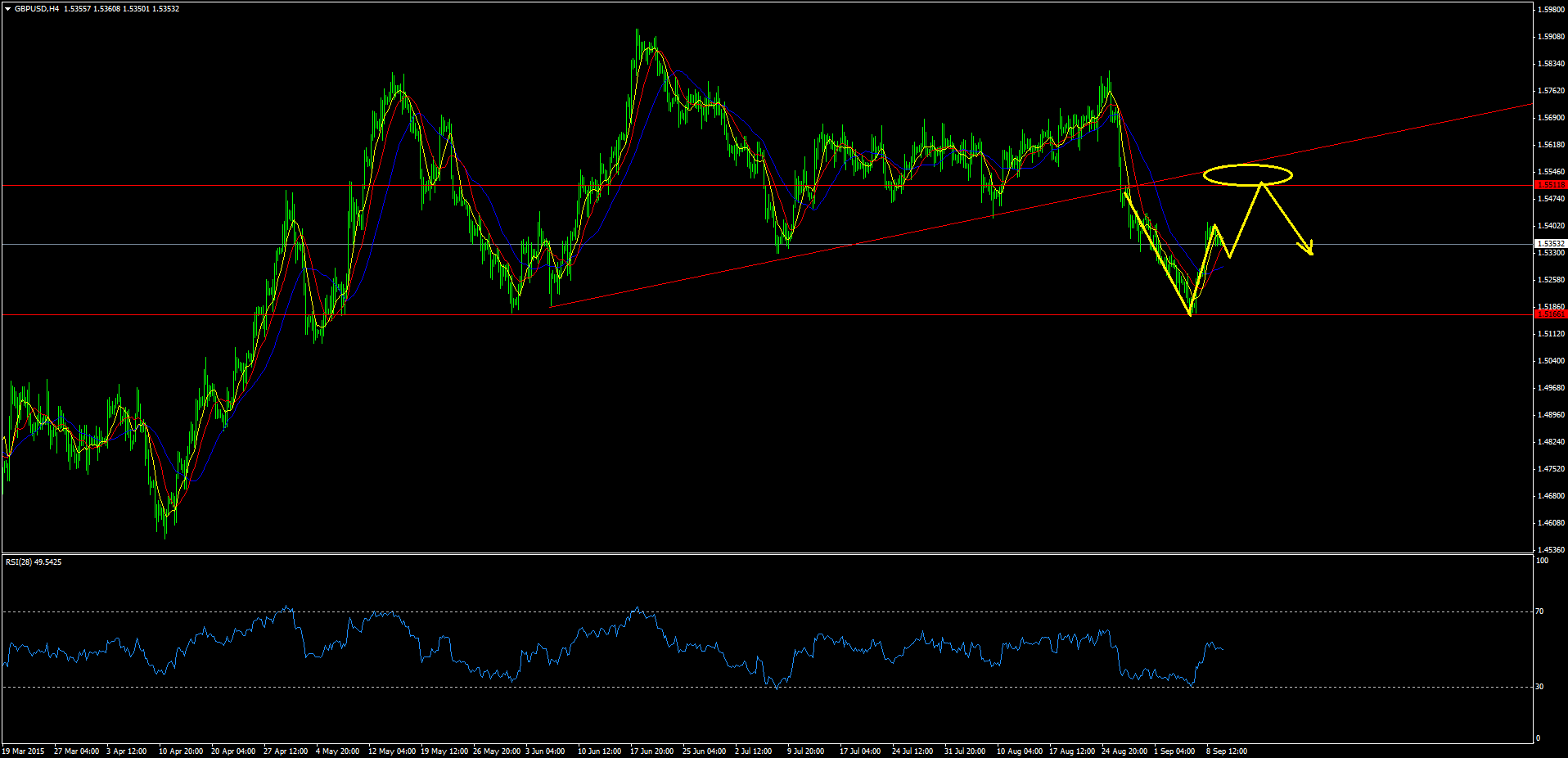Click the 1.46800 price scale label

coord(1552,496)
